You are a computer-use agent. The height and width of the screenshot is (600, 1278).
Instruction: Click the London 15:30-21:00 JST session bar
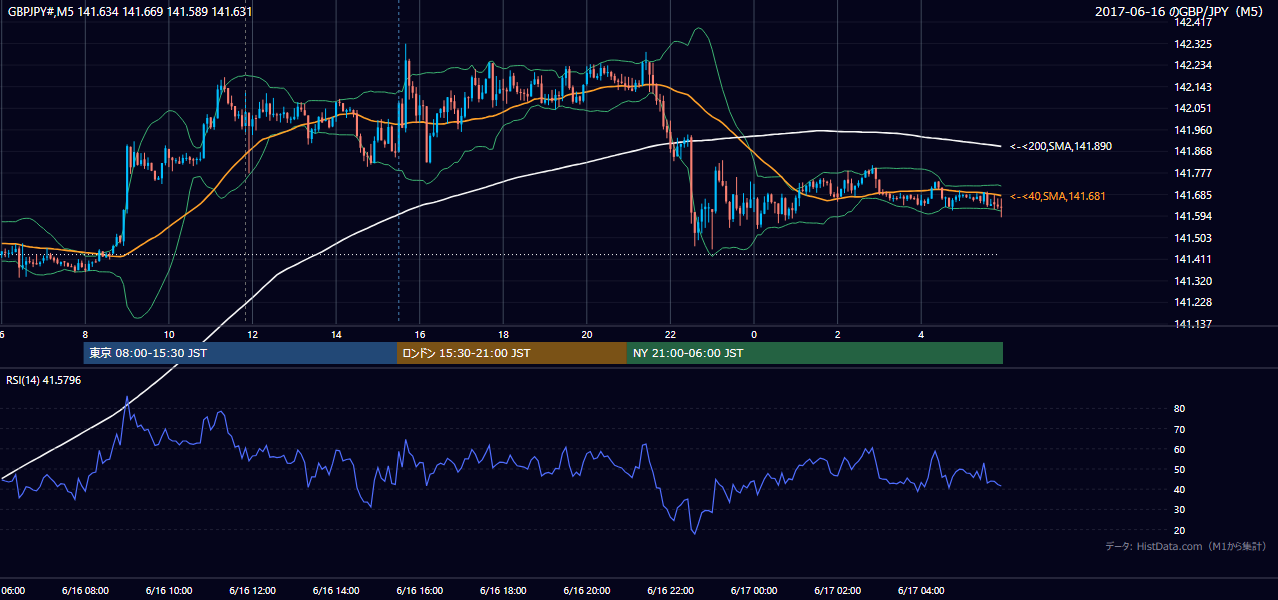click(512, 353)
